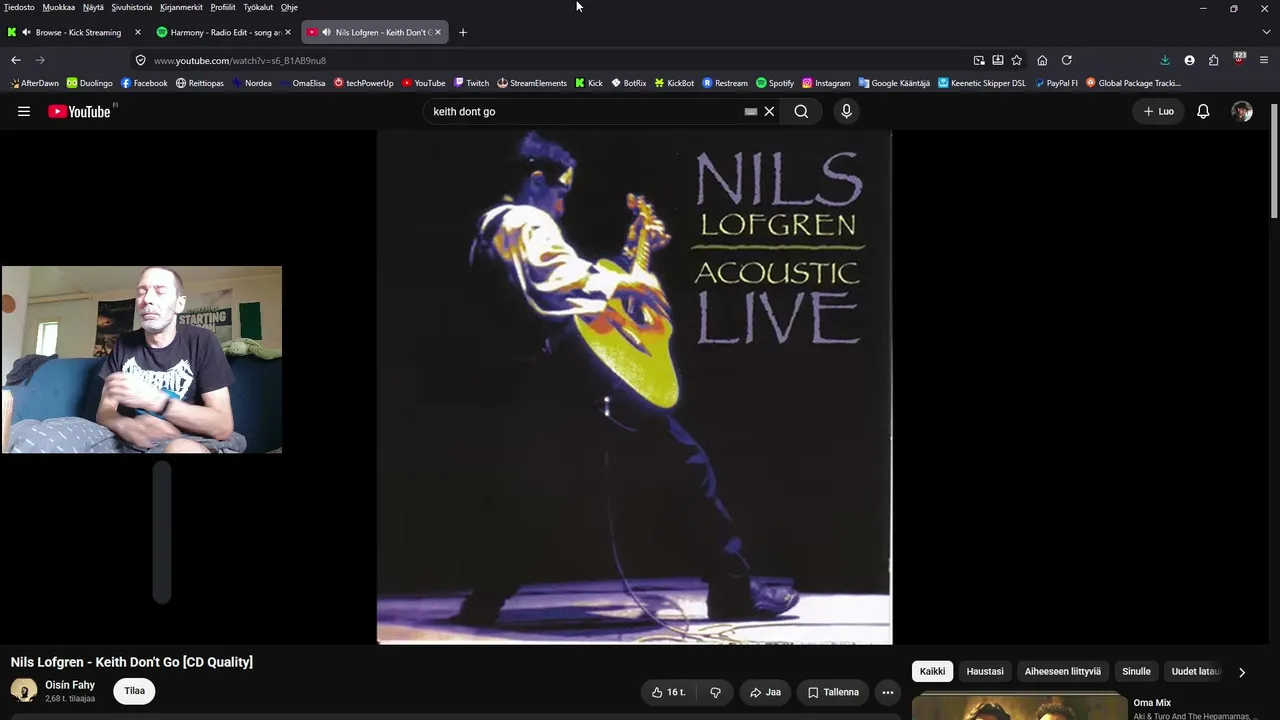Start voice search with the microphone
Screen dimensions: 1280x720
846,111
